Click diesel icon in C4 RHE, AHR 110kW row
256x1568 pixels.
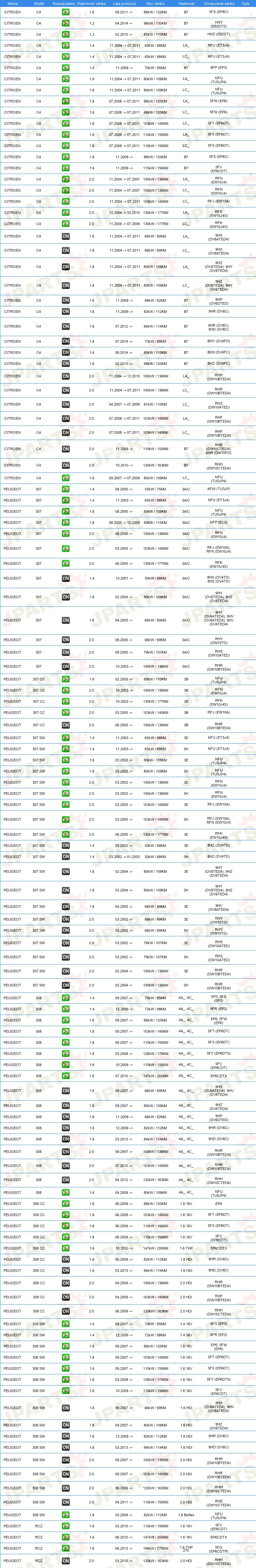pos(66,449)
